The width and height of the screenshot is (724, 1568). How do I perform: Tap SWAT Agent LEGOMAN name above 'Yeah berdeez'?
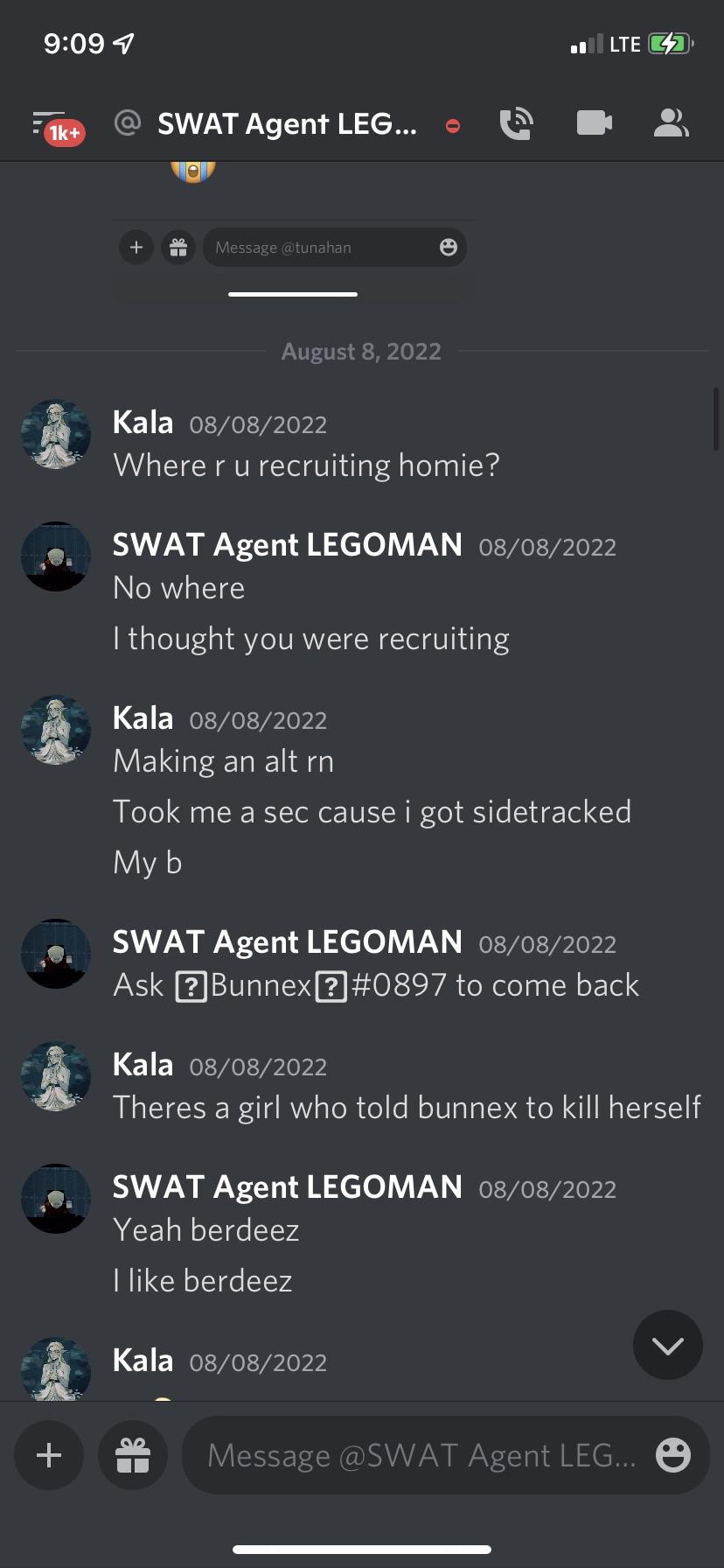(288, 1187)
